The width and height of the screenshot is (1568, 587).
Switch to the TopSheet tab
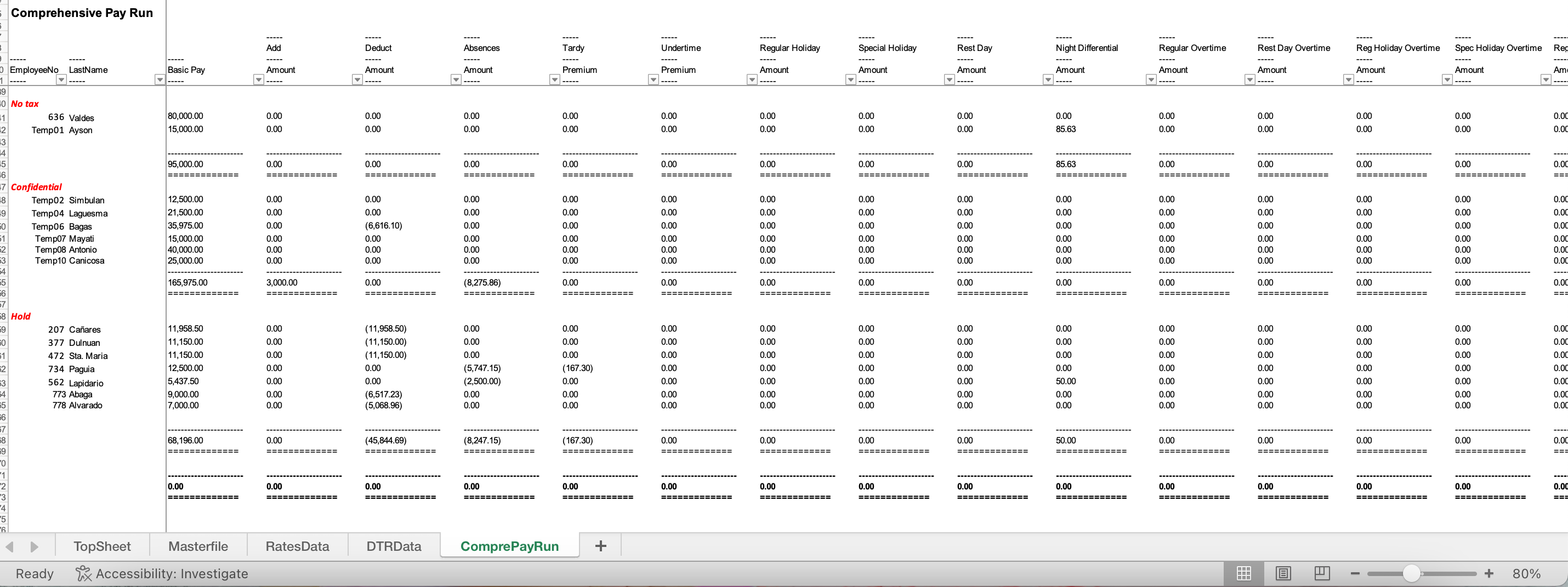[103, 546]
